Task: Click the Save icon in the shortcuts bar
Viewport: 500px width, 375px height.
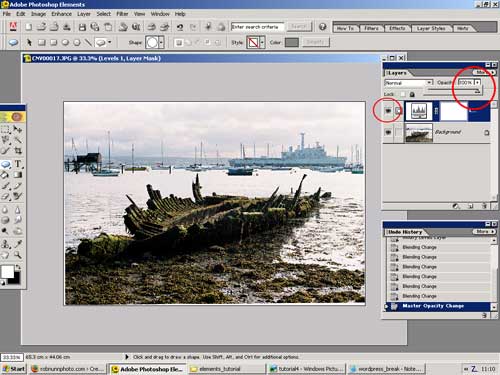Action: pos(82,27)
